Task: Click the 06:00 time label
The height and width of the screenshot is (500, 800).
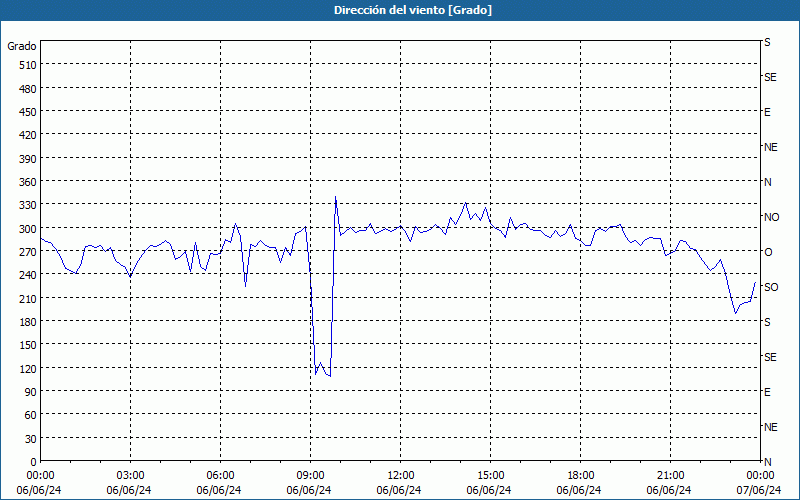Action: pos(220,476)
